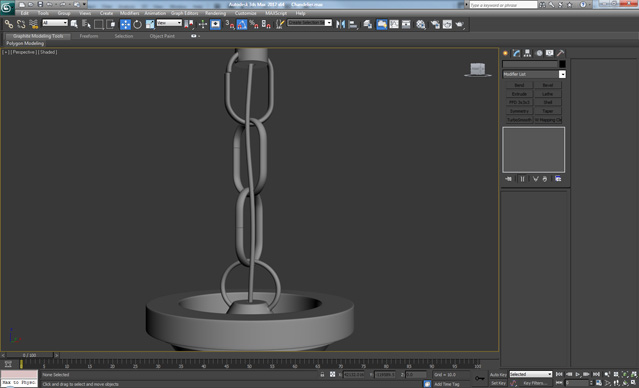The image size is (639, 388).
Task: Switch to the Freeform ribbon tab
Action: tap(89, 36)
